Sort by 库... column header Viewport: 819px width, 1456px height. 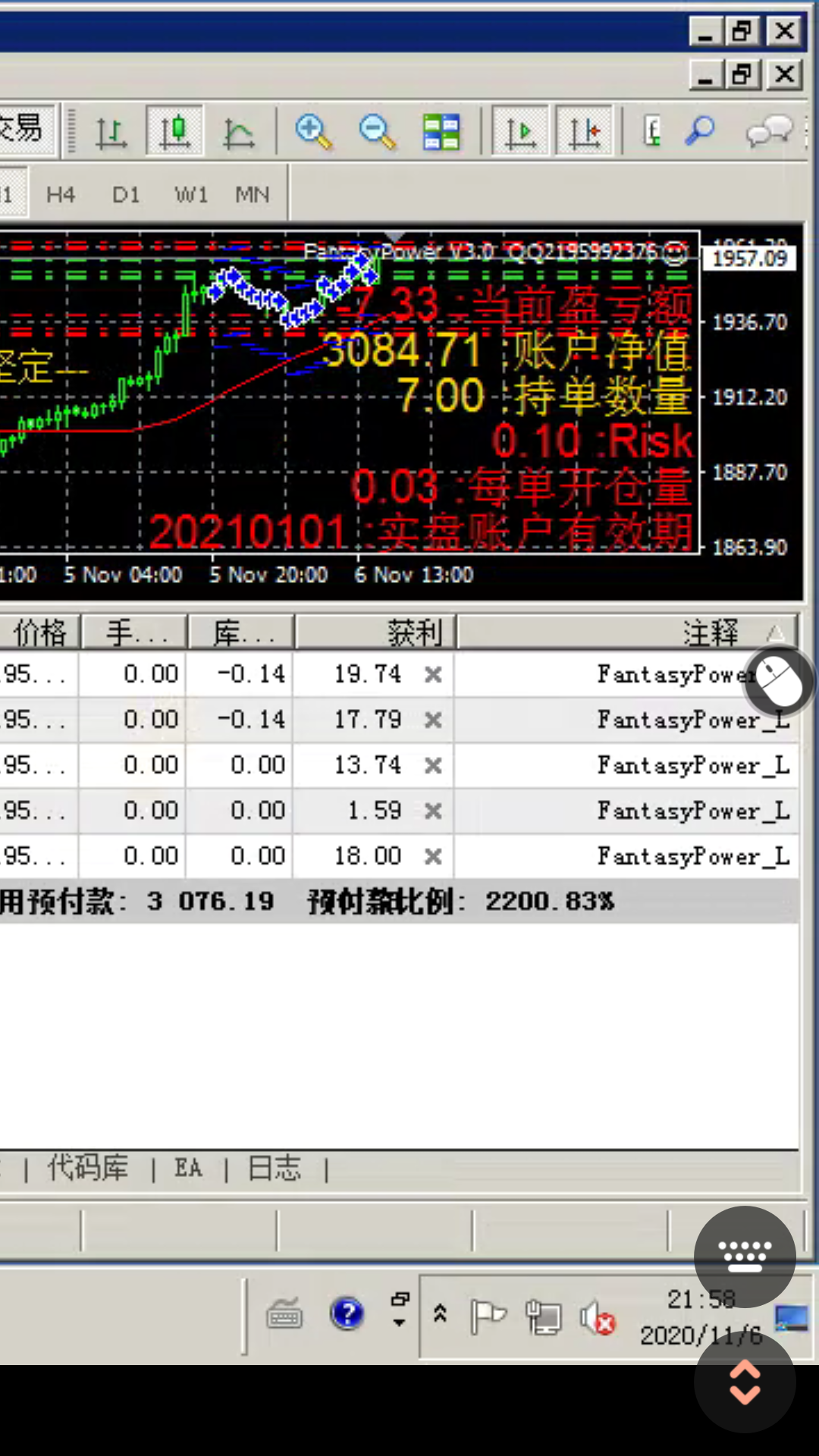(241, 632)
